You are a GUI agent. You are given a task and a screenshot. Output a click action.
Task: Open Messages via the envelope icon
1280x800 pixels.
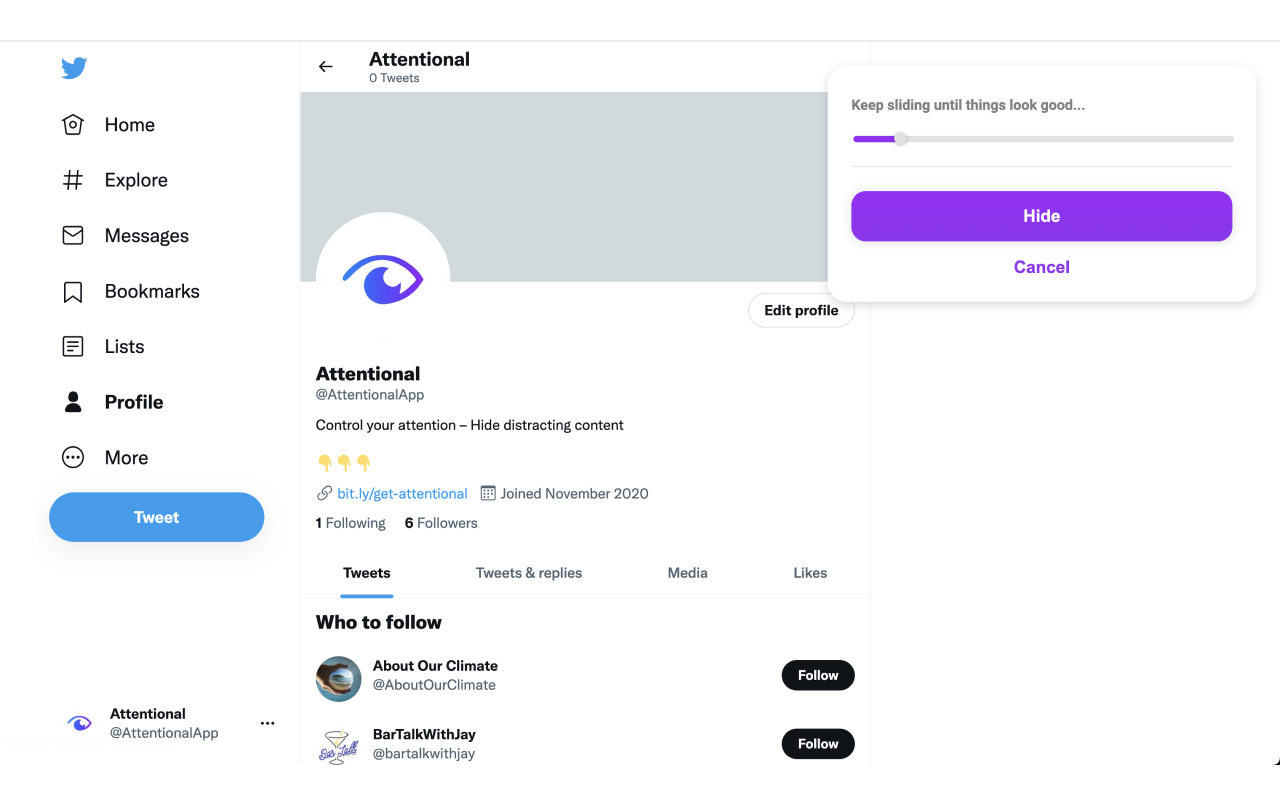pyautogui.click(x=72, y=235)
